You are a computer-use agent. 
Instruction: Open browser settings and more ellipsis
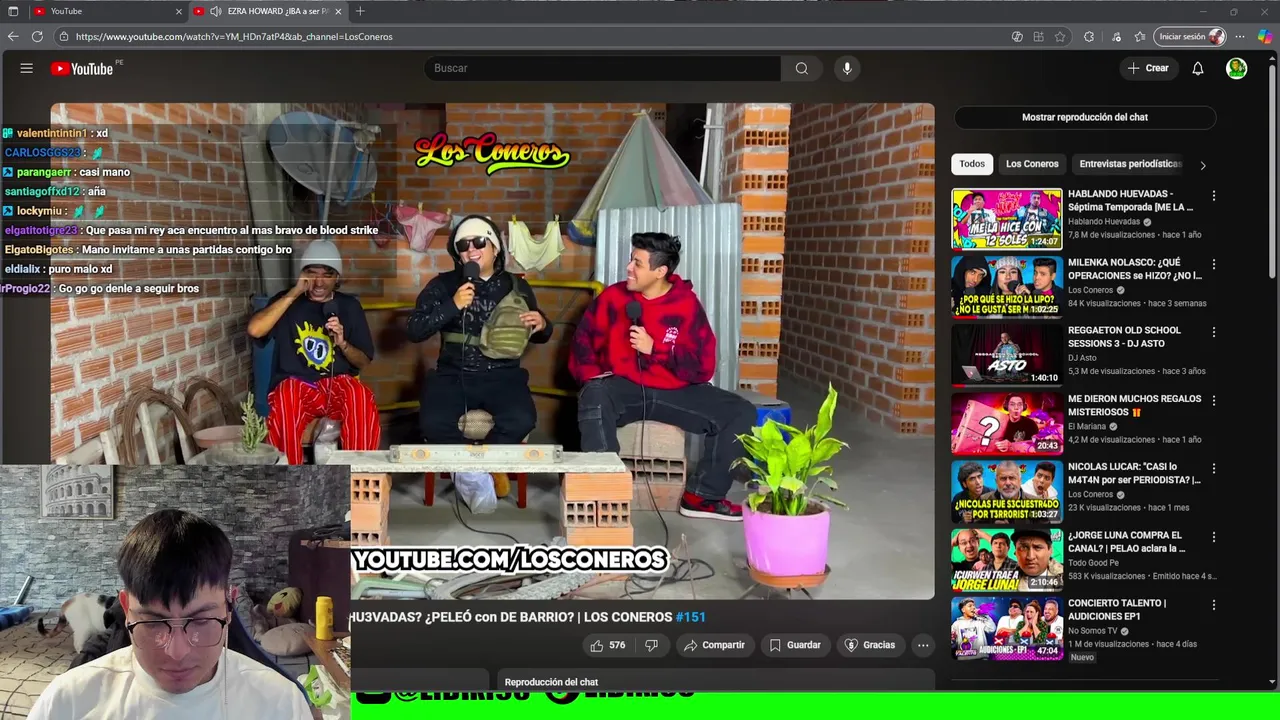tap(1240, 36)
